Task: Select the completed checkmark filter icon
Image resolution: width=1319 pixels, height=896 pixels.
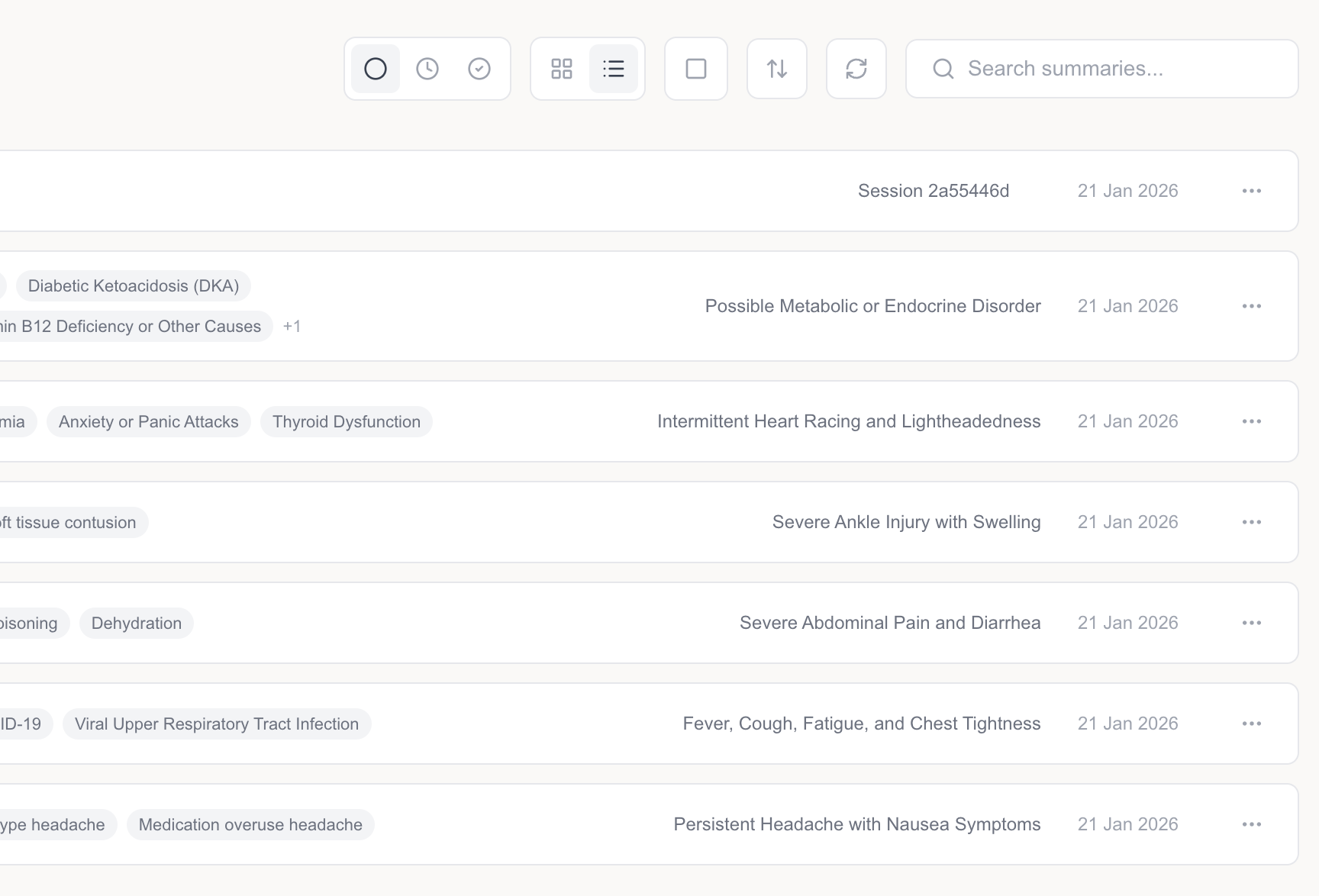Action: tap(479, 68)
